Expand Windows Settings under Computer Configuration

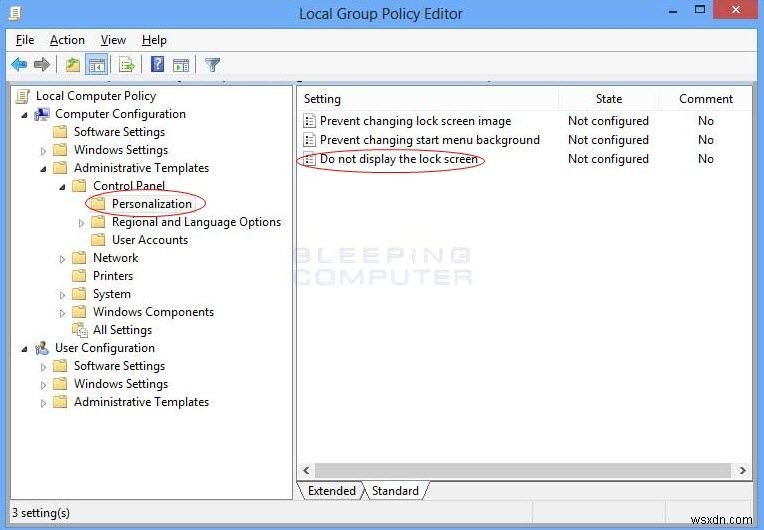[x=43, y=151]
